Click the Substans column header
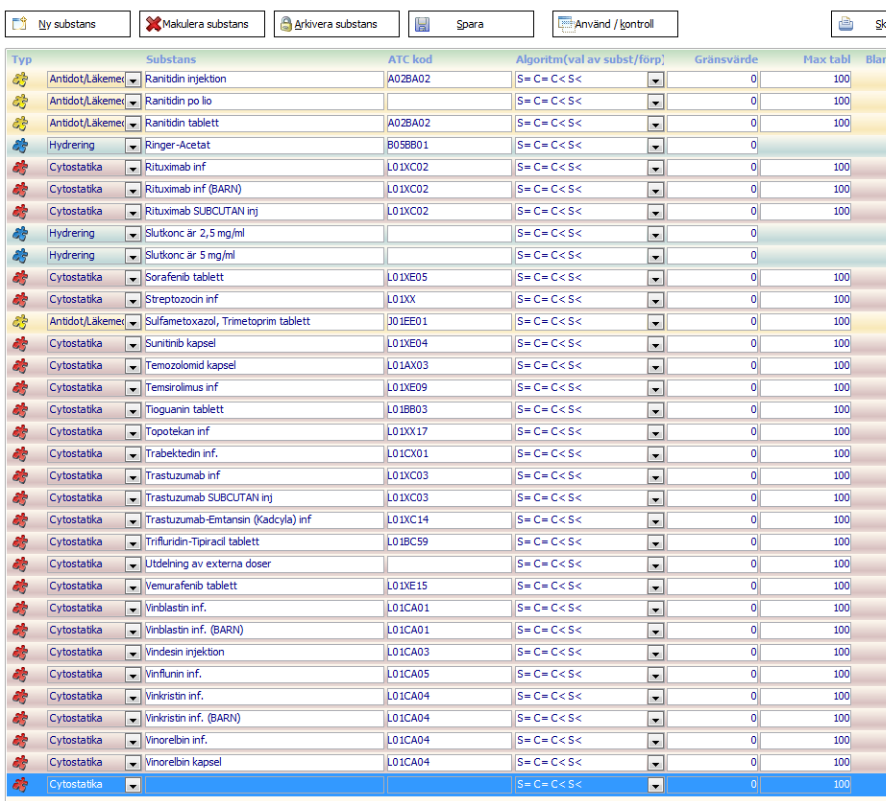The height and width of the screenshot is (802, 886). pyautogui.click(x=171, y=60)
